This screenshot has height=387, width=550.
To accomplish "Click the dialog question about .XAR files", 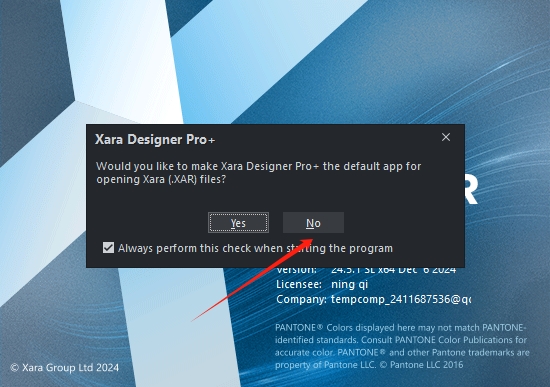I will (x=259, y=173).
